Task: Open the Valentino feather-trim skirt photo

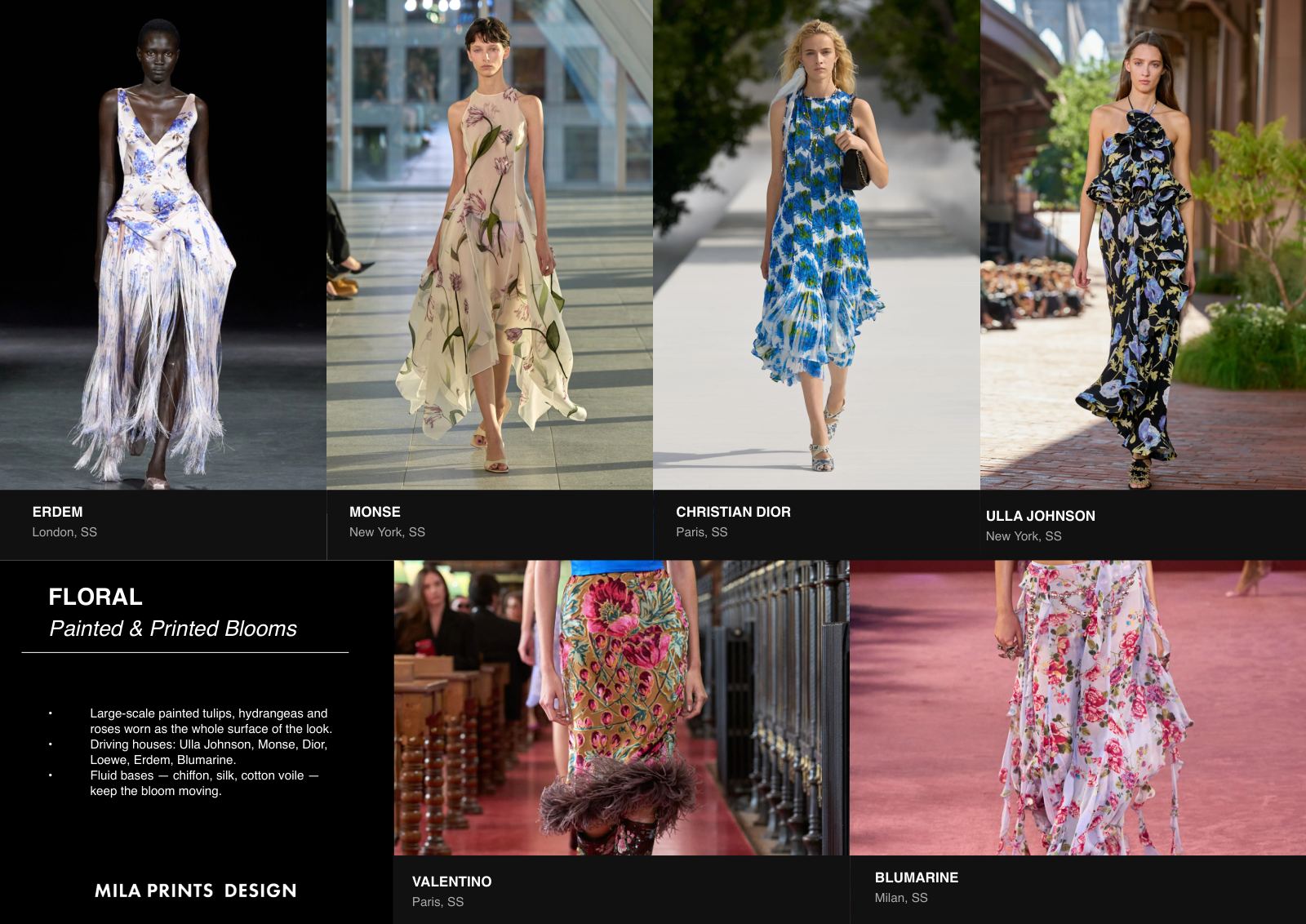Action: (621, 708)
